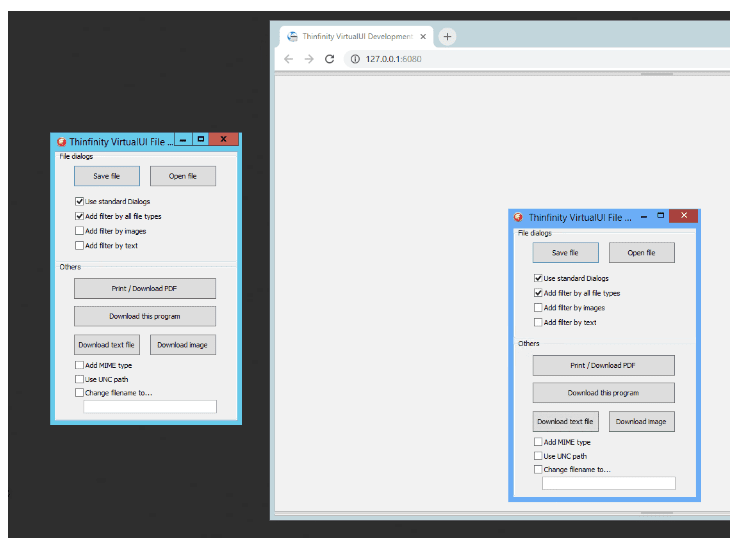Viewport: 741px width, 548px height.
Task: Minimize the Thinfinity window inside browser
Action: pyautogui.click(x=644, y=216)
